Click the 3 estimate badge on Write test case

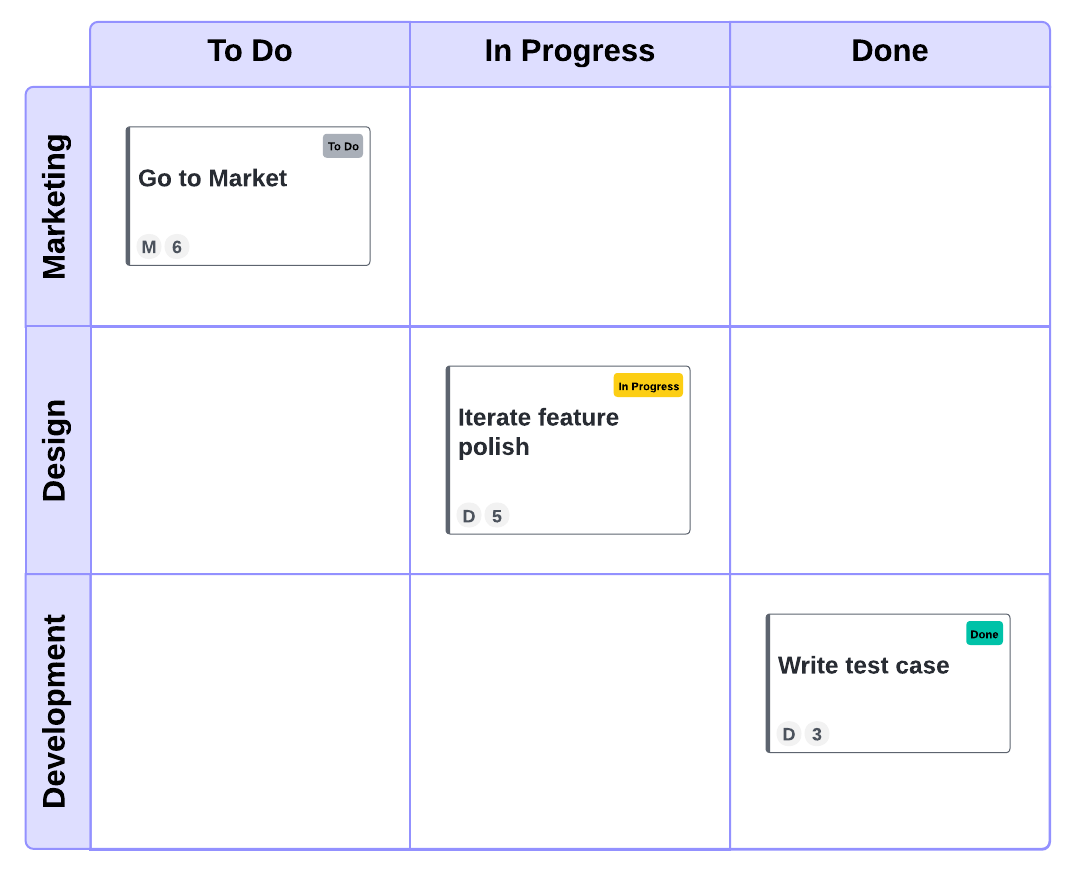pos(817,735)
